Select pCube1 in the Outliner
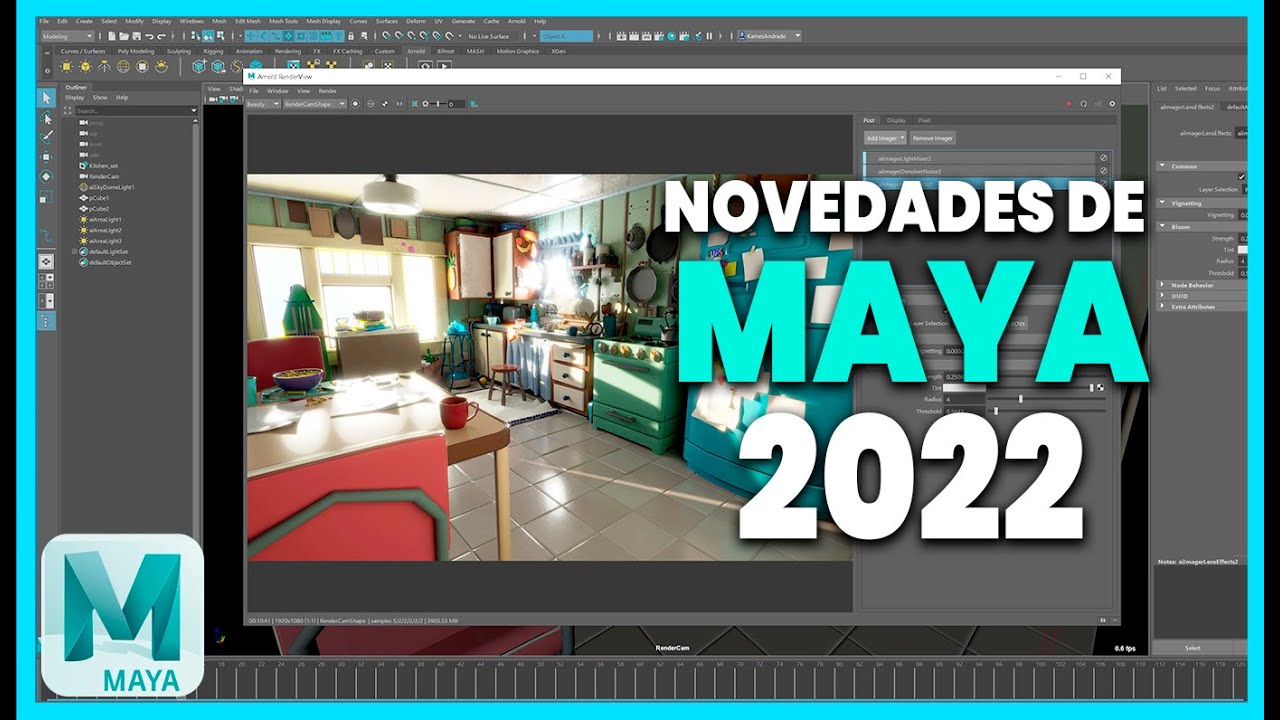This screenshot has height=720, width=1280. [x=98, y=198]
